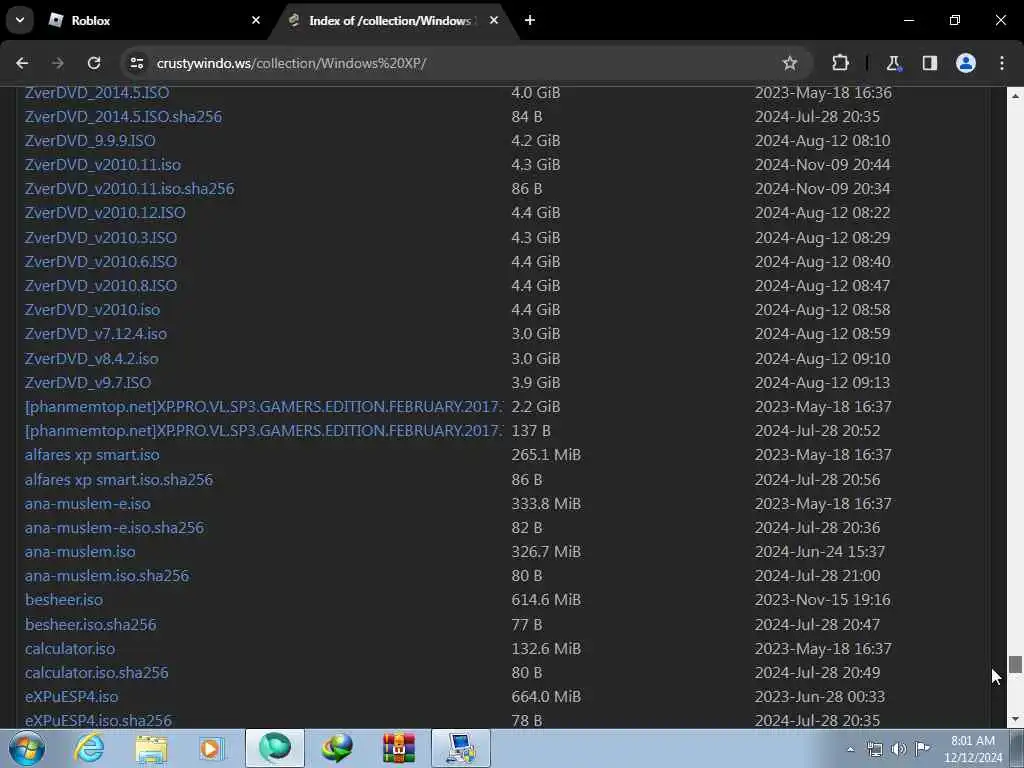Screen dimensions: 1024x768
Task: Download besheer.iso
Action: pos(64,600)
